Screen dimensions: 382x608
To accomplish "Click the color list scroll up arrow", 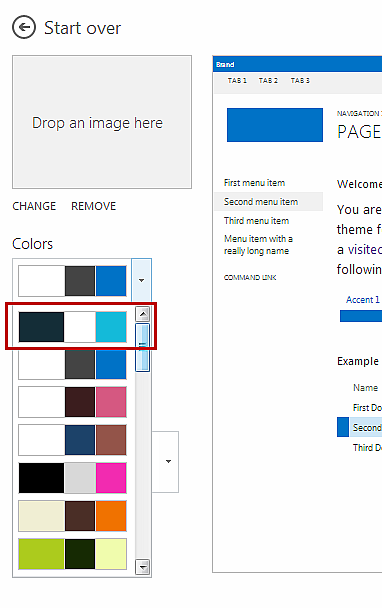I will point(143,314).
